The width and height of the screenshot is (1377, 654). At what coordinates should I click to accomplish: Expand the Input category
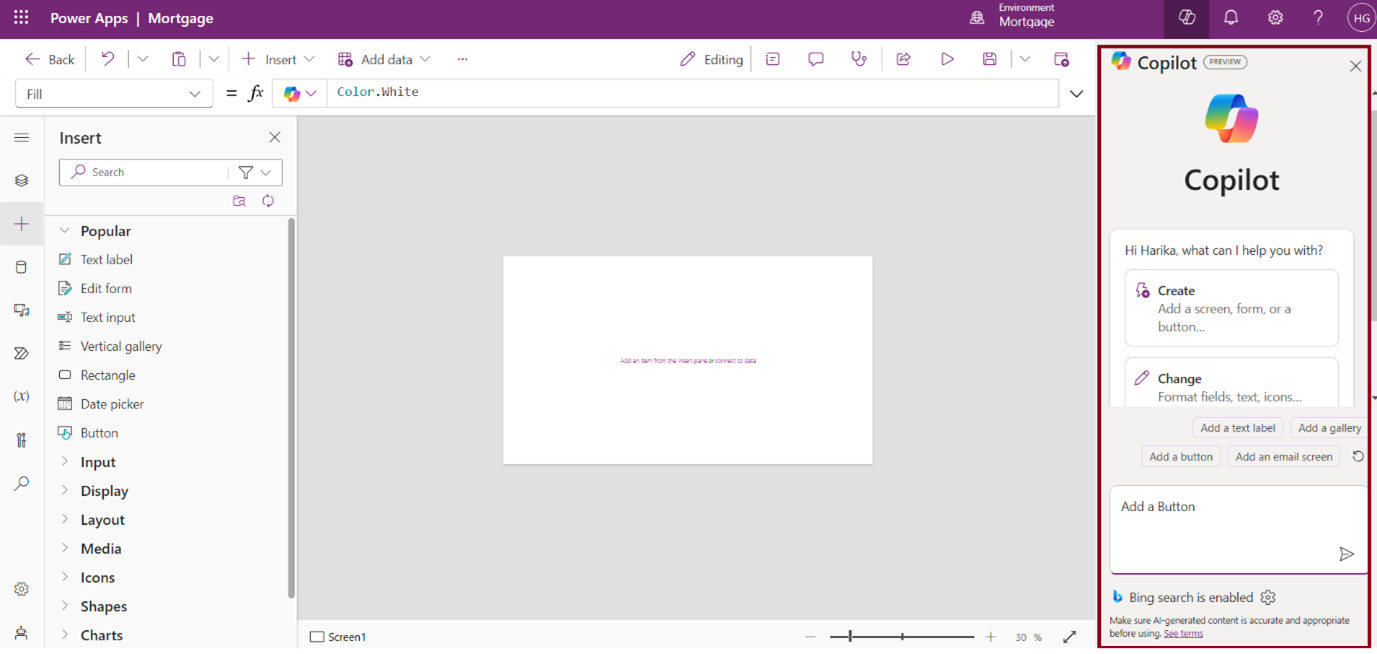(98, 462)
